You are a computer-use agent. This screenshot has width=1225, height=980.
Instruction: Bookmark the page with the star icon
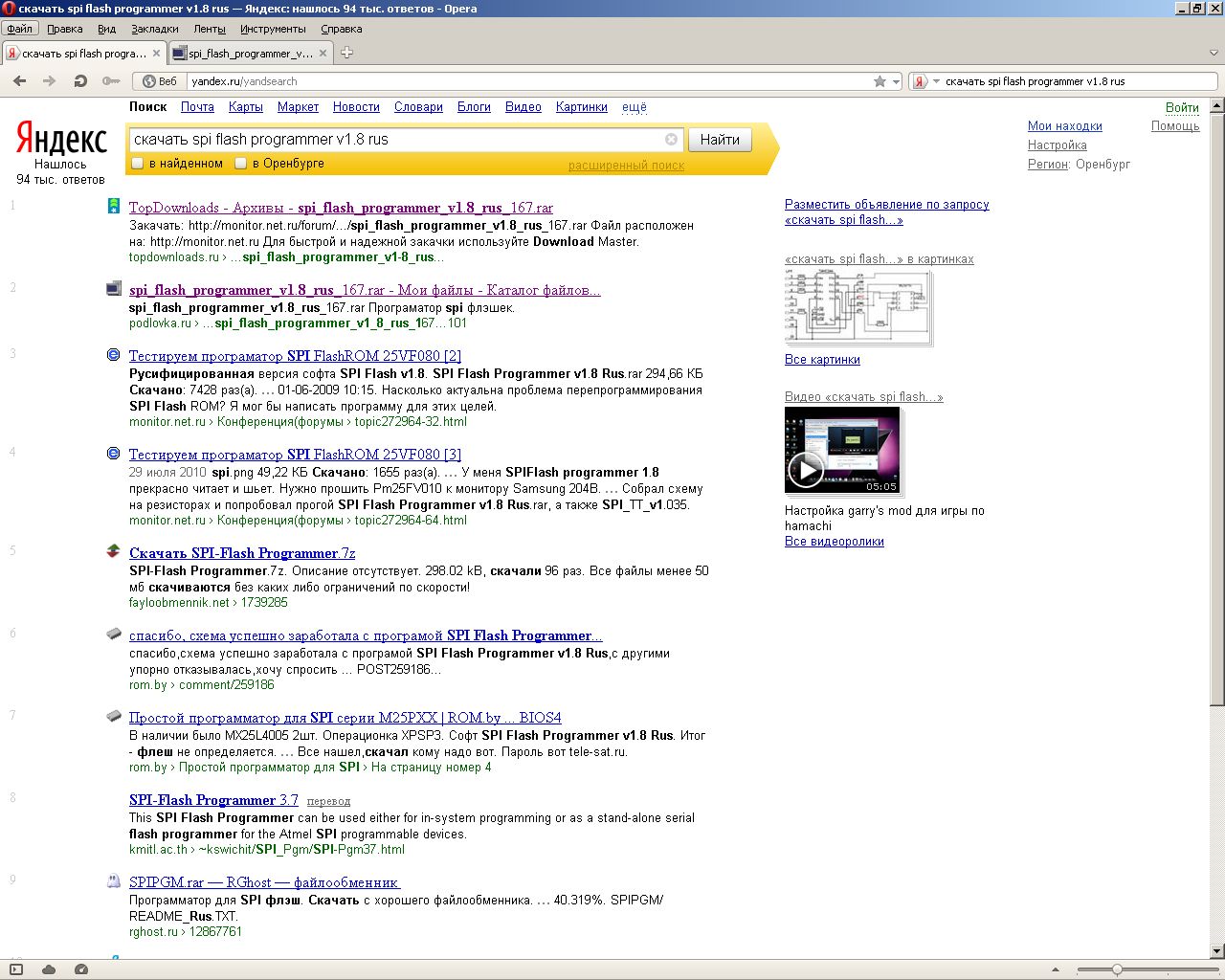[880, 81]
